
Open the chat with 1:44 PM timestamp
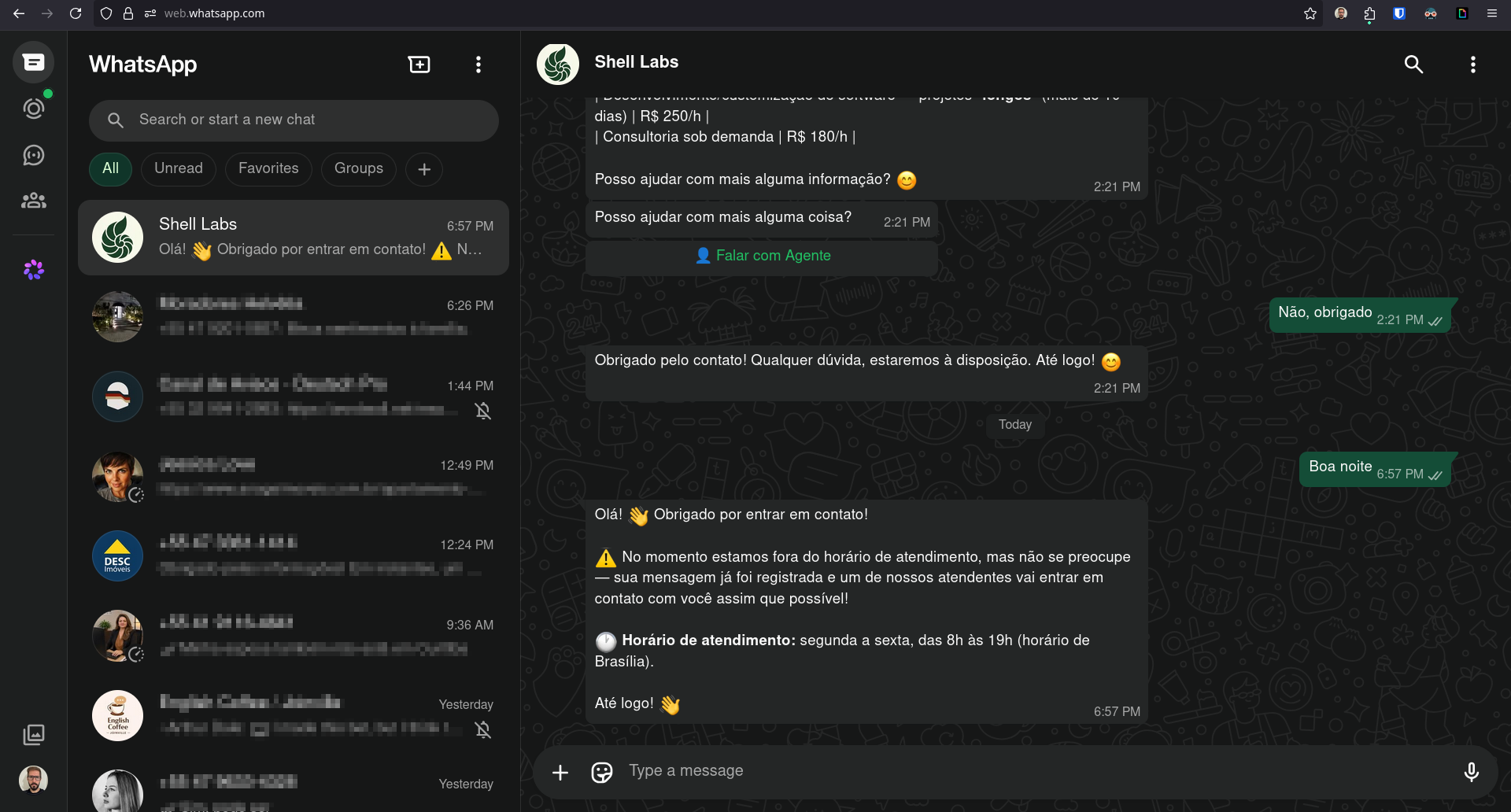[x=294, y=397]
